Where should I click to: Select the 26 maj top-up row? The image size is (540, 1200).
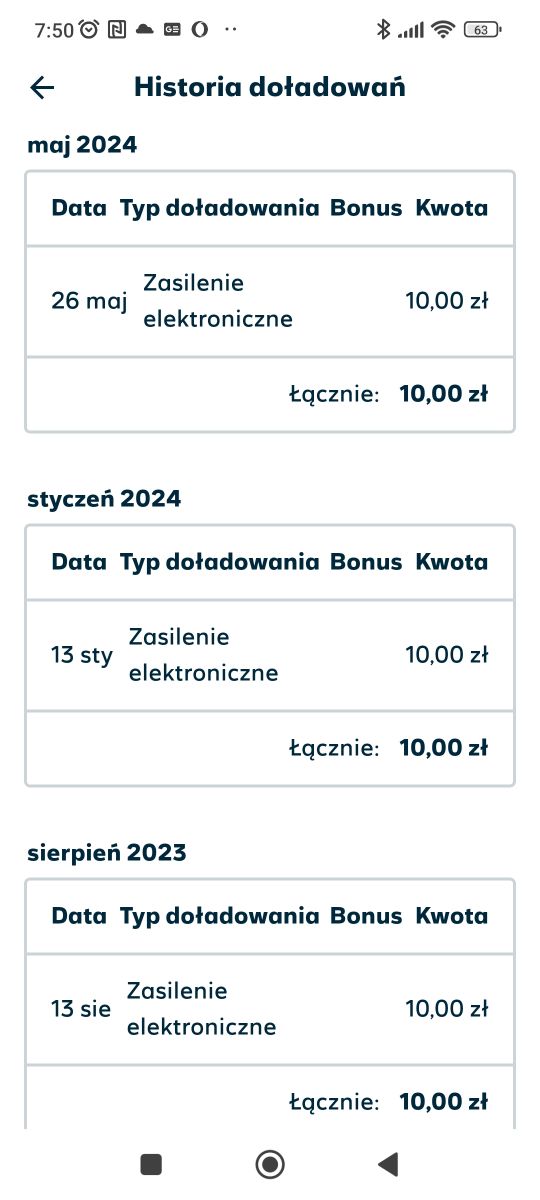[270, 301]
